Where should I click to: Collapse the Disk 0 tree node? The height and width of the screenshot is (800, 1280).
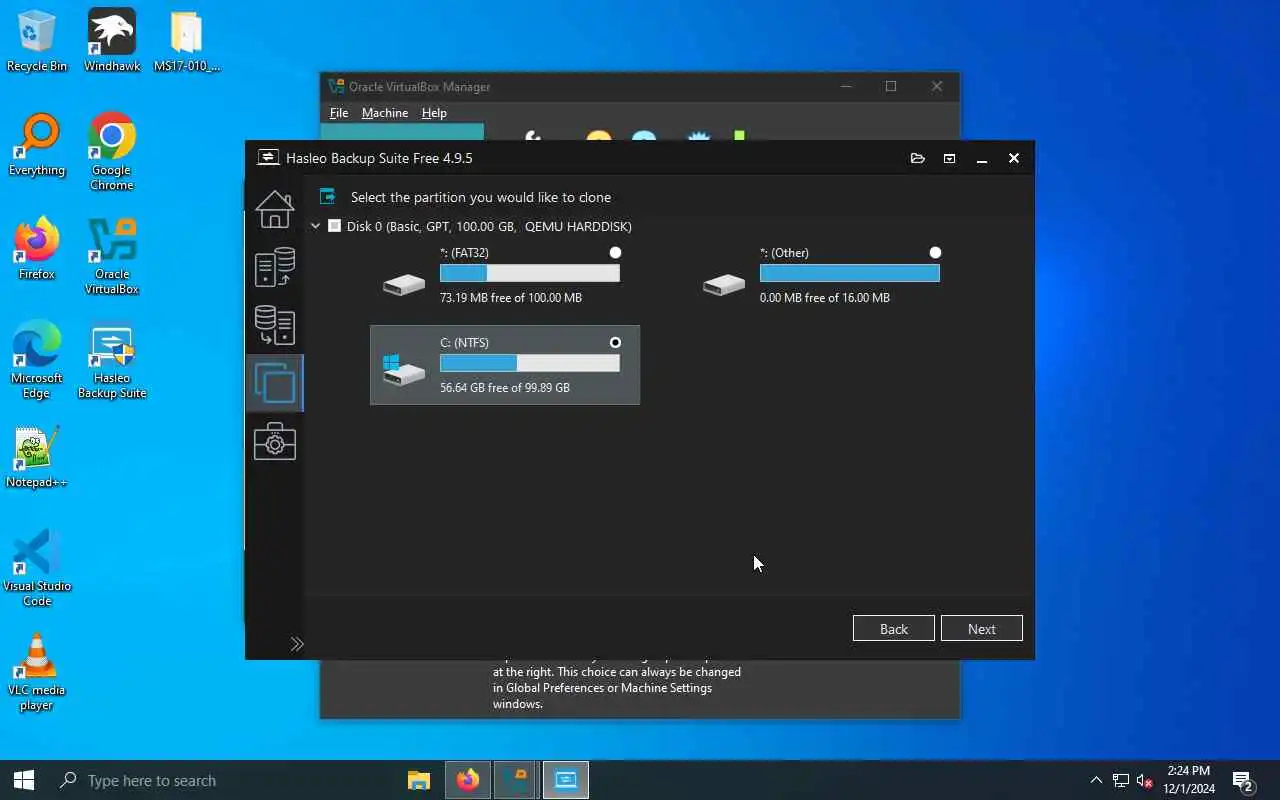click(315, 226)
